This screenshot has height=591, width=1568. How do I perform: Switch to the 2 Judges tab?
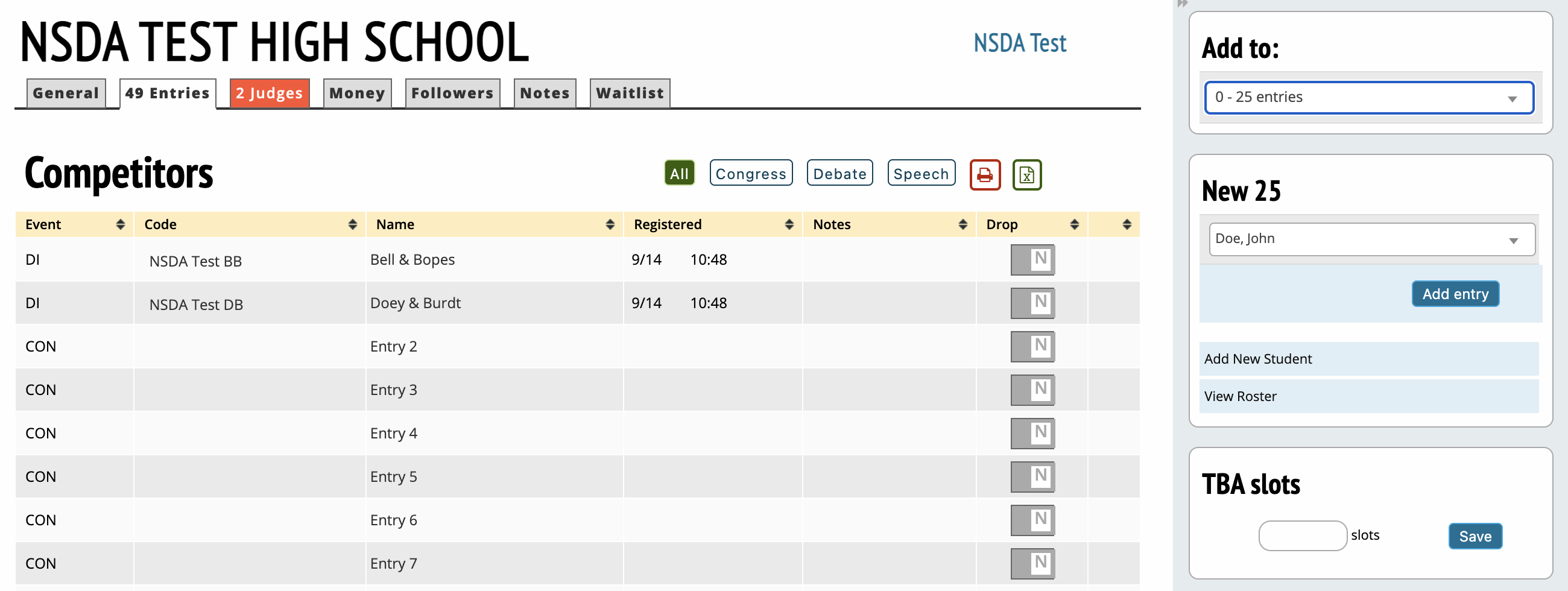[269, 93]
